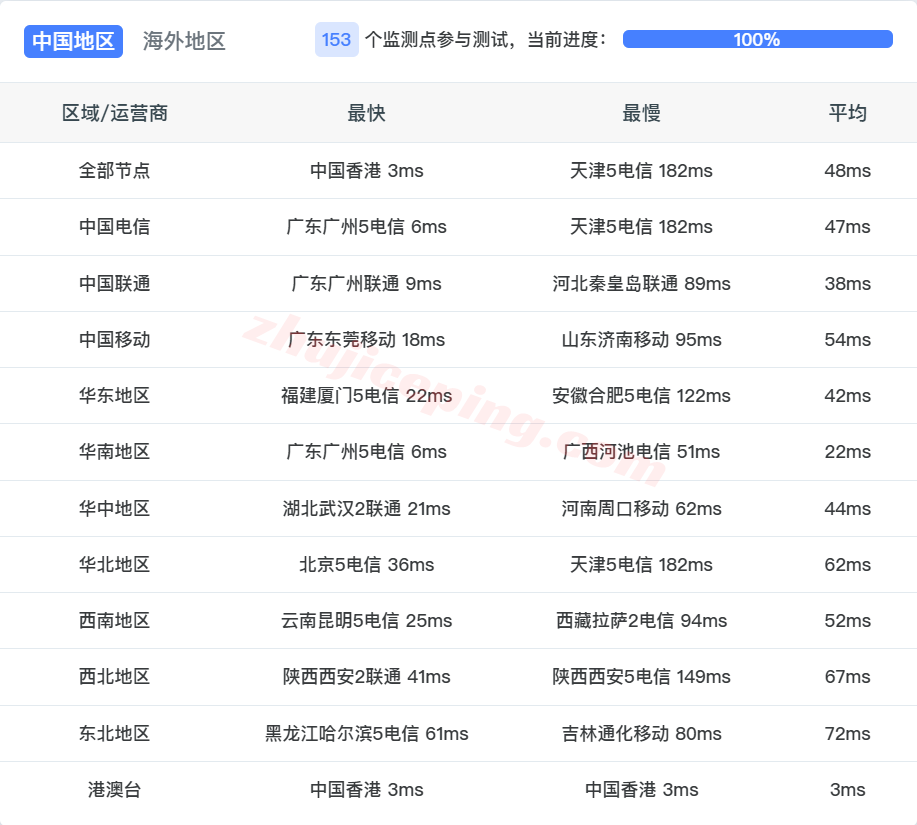Click 天津5电信 182ms in 中国电信 row
Viewport: 917px width, 825px height.
642,226
